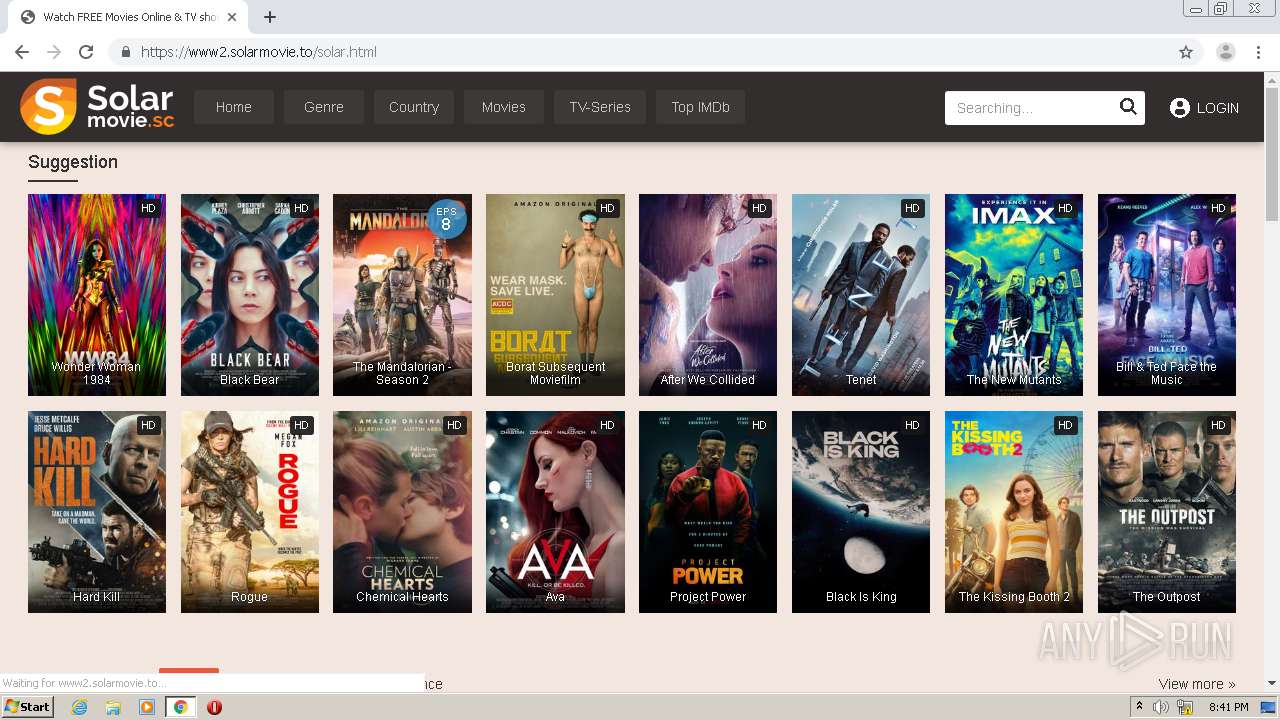Screen dimensions: 1280x720
Task: Open Wonder Woman 1984 poster
Action: click(x=97, y=295)
